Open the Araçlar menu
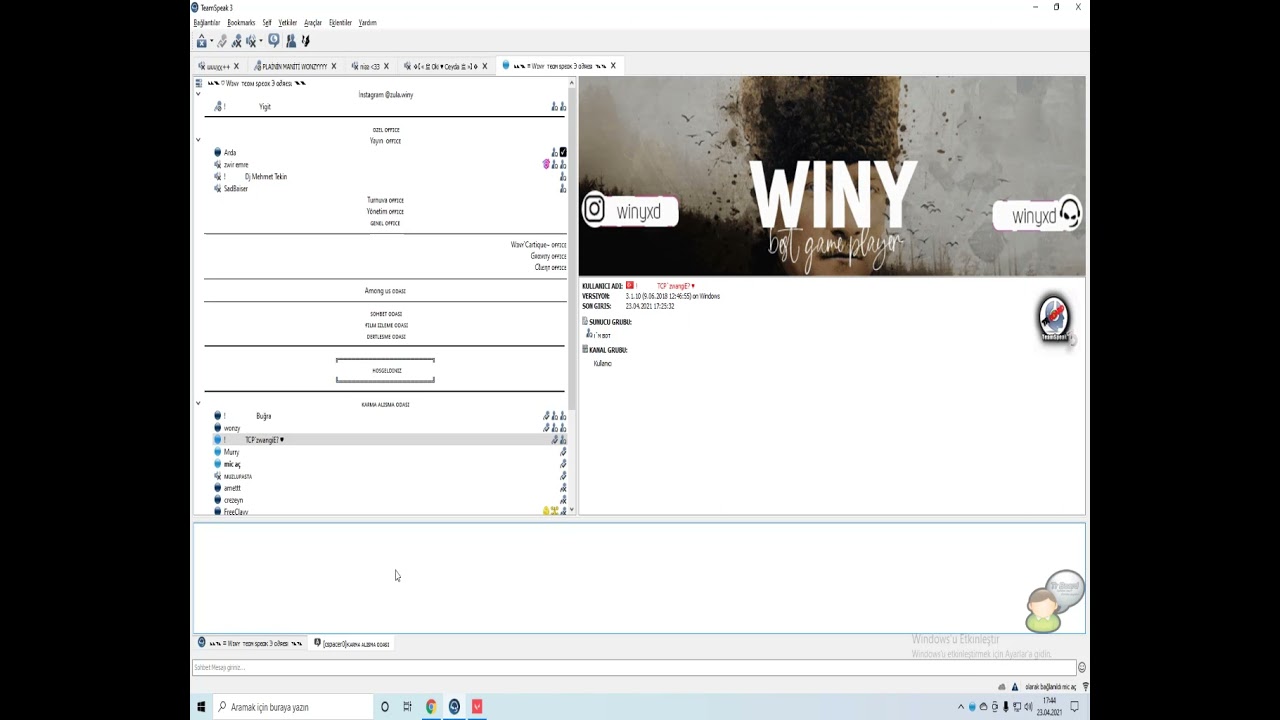Screen dimensions: 1280x720 click(x=313, y=22)
